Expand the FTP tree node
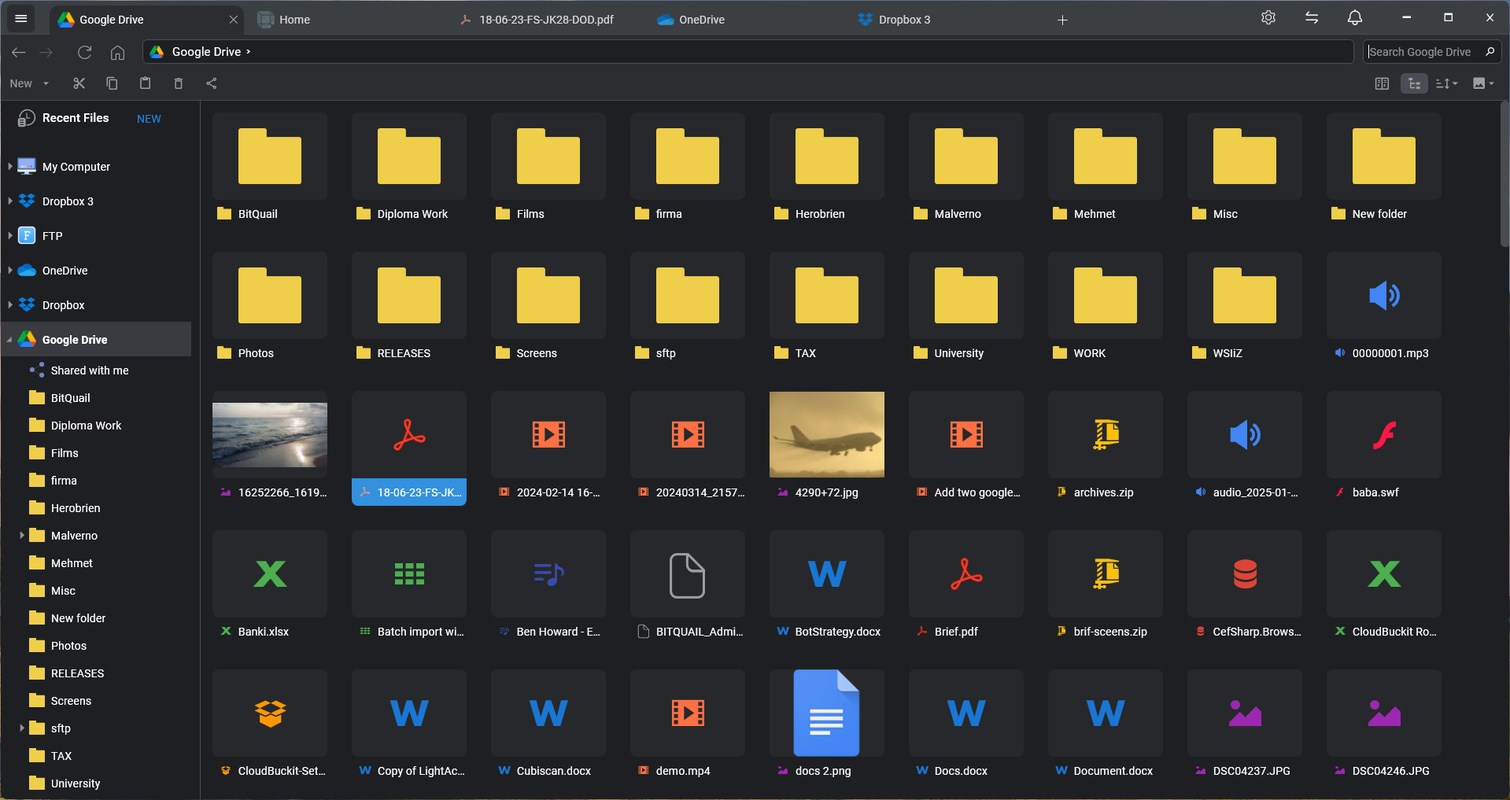This screenshot has height=800, width=1510. coord(10,236)
